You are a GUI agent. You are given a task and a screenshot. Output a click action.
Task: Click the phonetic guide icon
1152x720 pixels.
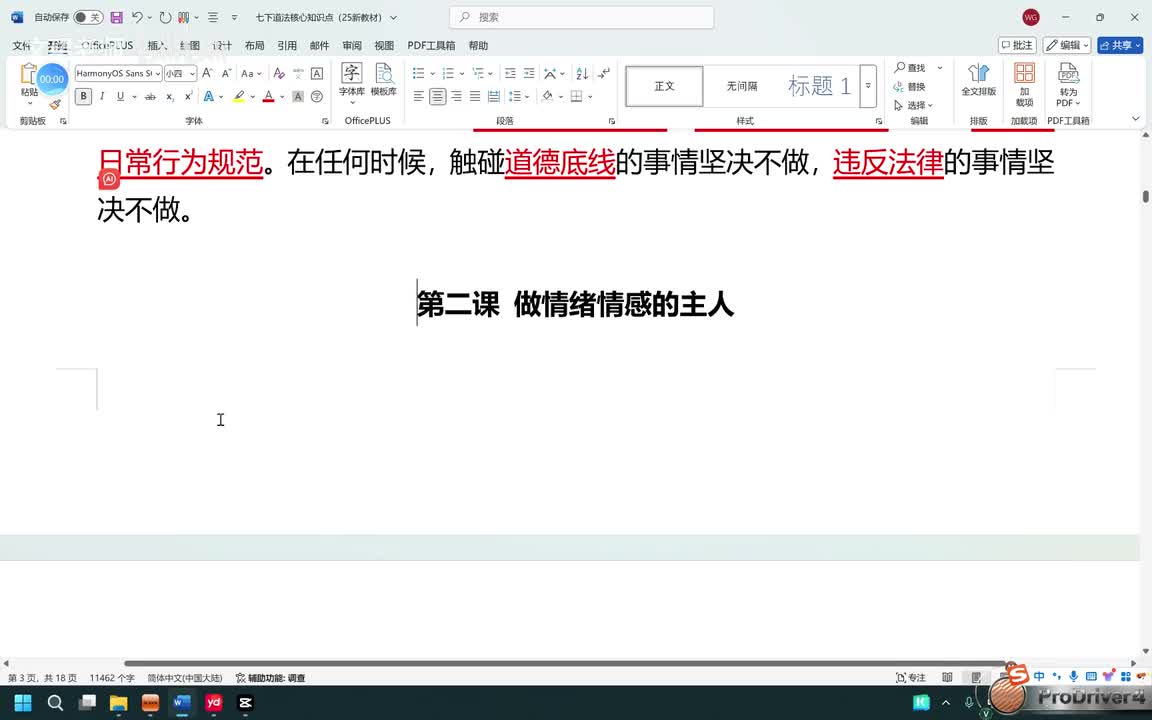point(298,73)
